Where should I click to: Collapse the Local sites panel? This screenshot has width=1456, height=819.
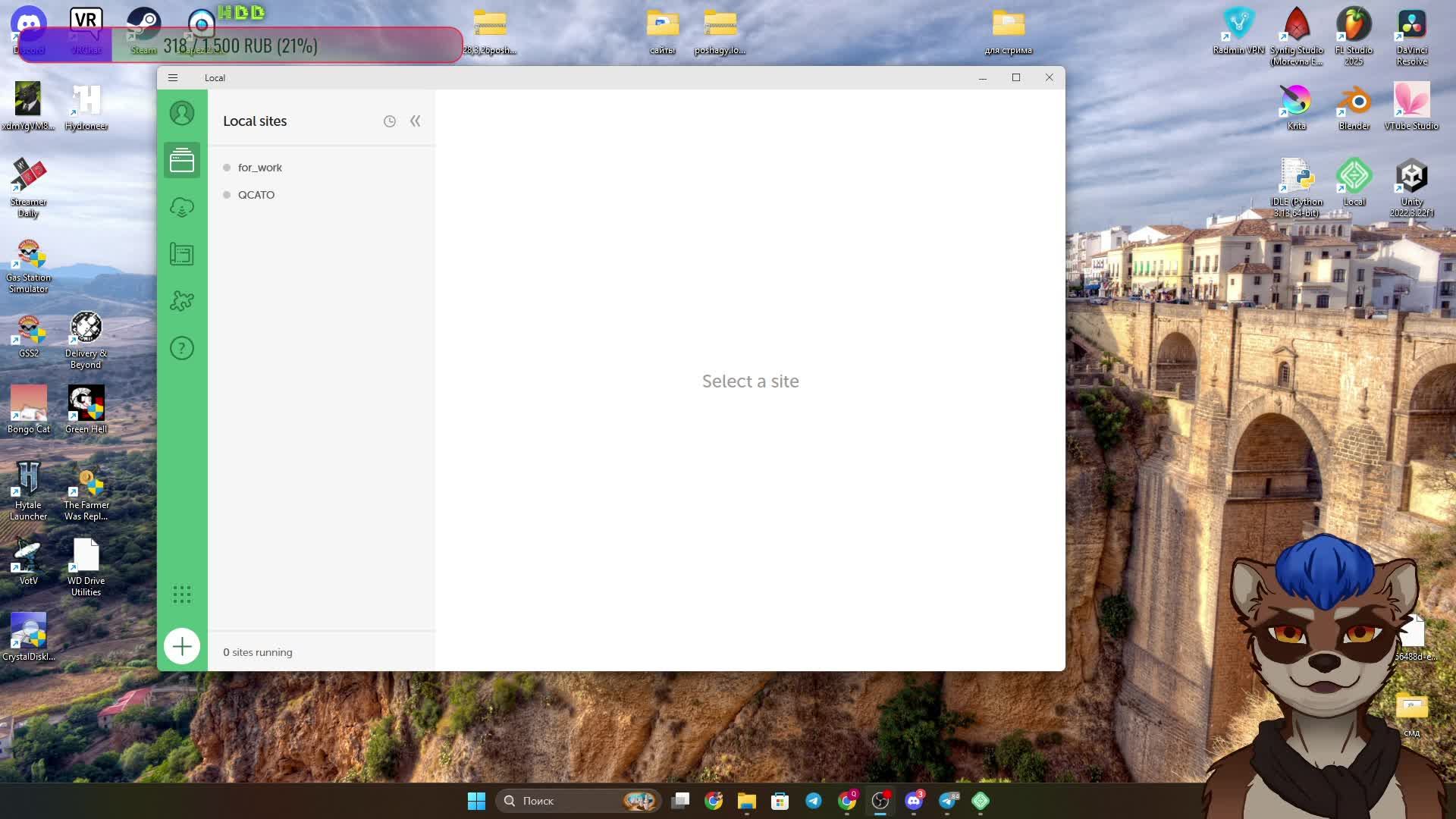[416, 121]
